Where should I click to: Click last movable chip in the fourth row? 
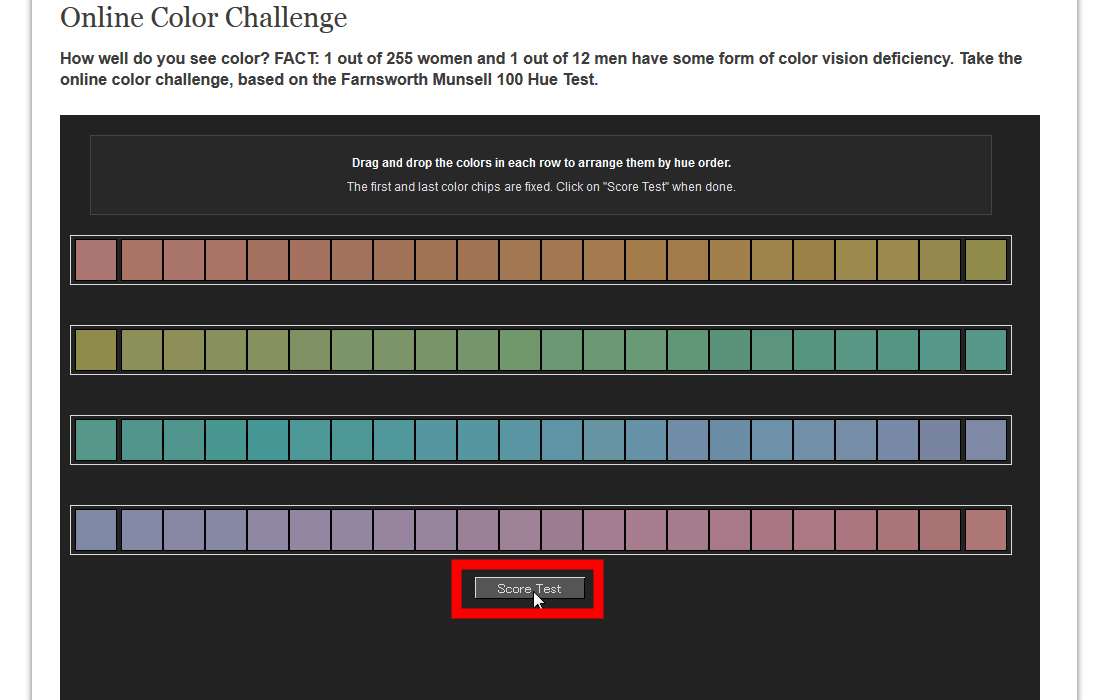(x=940, y=530)
